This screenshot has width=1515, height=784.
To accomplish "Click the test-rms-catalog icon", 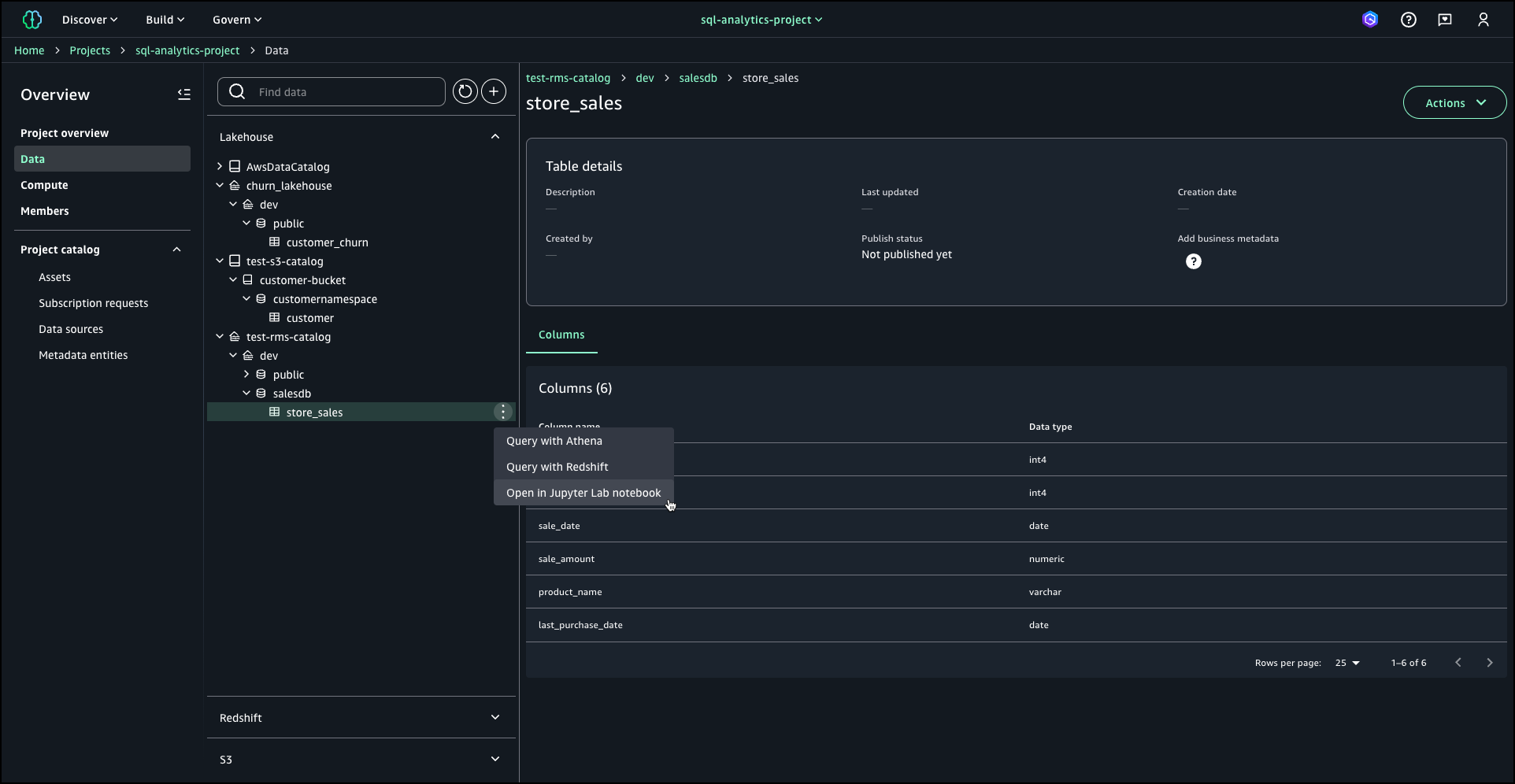I will tap(235, 337).
